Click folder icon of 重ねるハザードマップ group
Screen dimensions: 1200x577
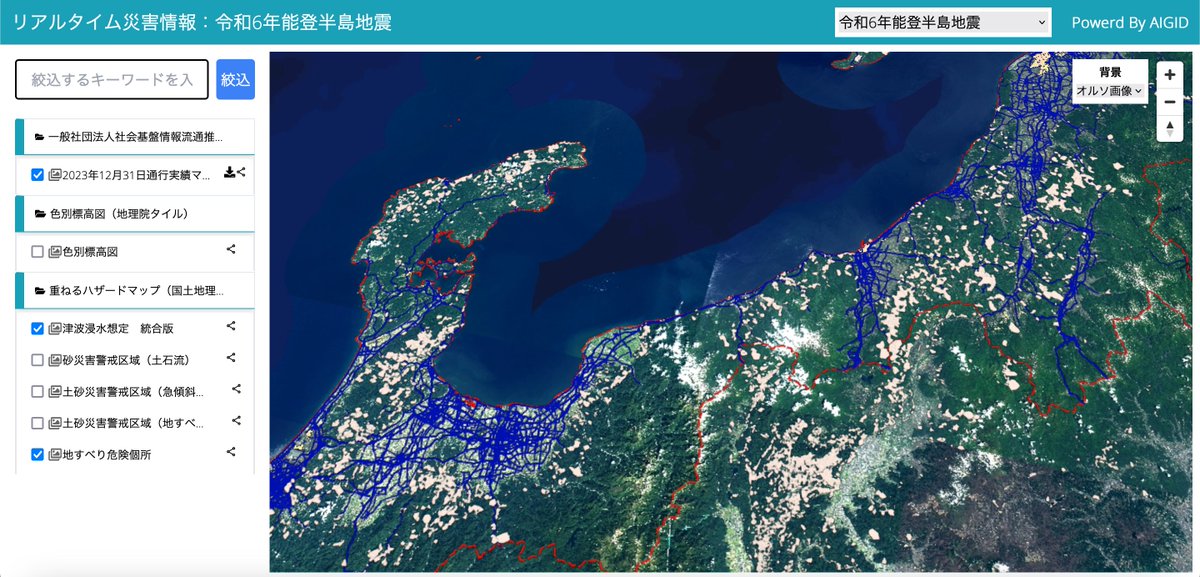[x=40, y=291]
